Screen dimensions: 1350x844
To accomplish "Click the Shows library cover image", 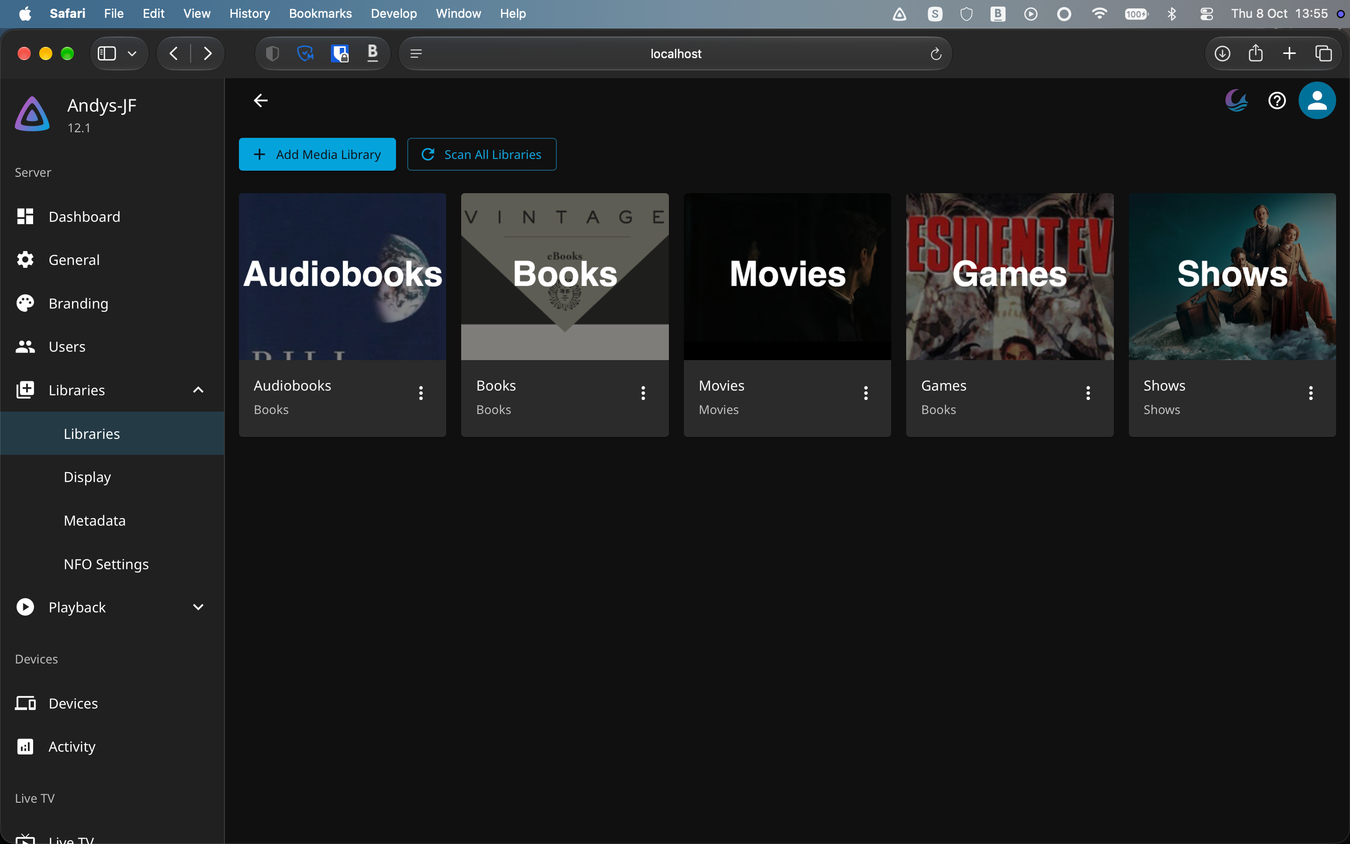I will pyautogui.click(x=1232, y=277).
